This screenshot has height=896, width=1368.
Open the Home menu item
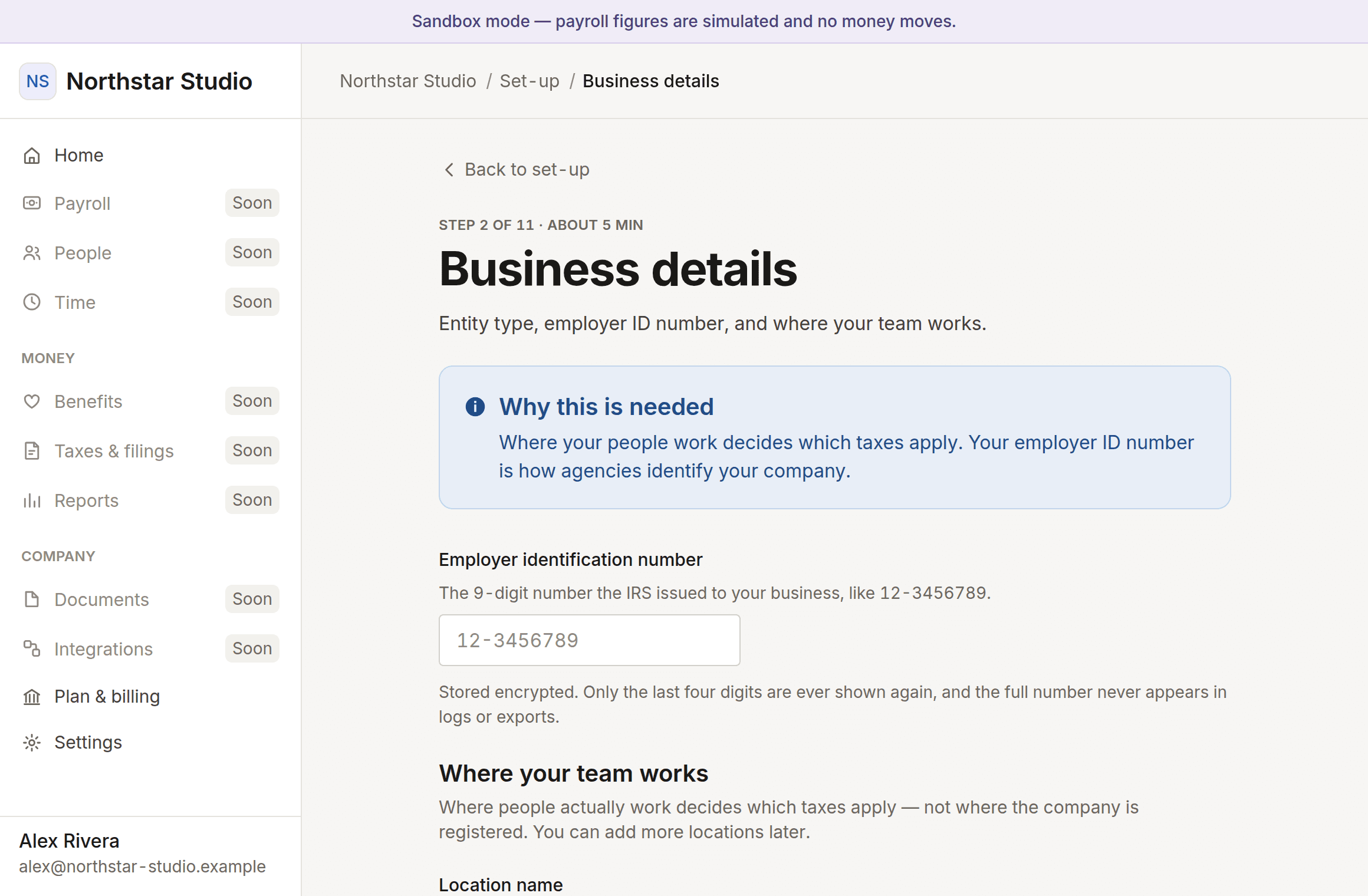tap(150, 156)
